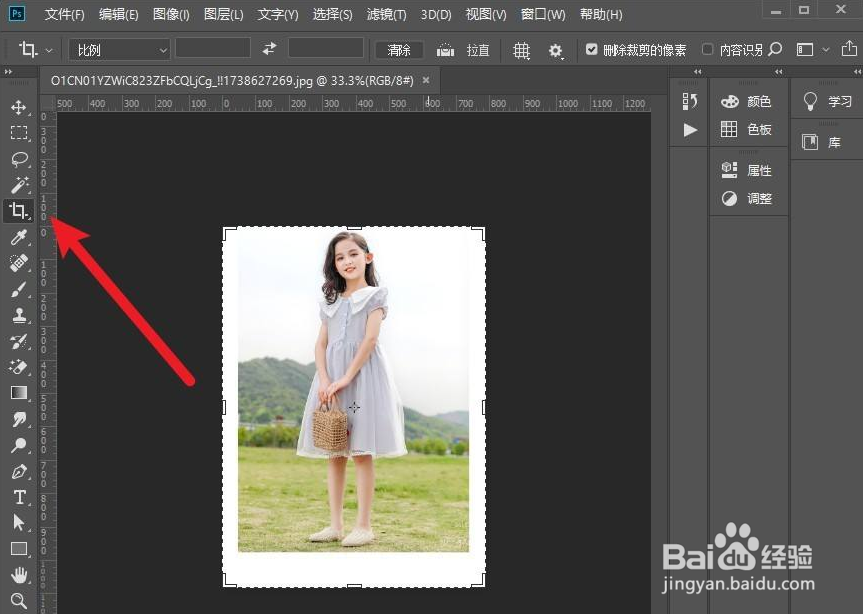Expand the collapsed toolbox panel arrows
Image resolution: width=863 pixels, height=614 pixels.
coord(8,72)
